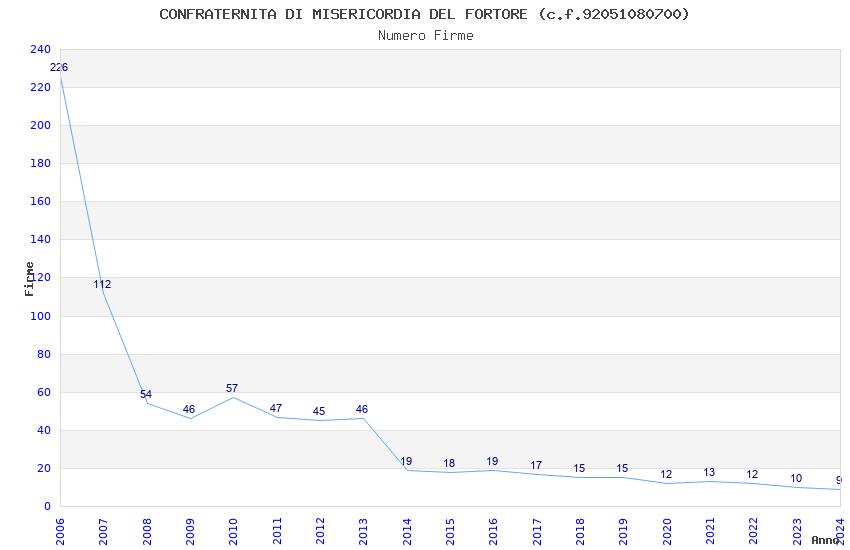Select y-axis tick label 100
Viewport: 850px width, 550px height.
pos(41,316)
